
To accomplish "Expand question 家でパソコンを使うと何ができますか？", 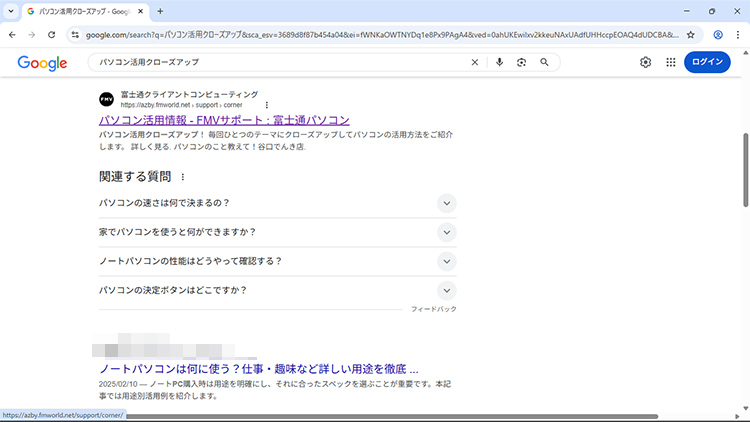I will [x=446, y=232].
